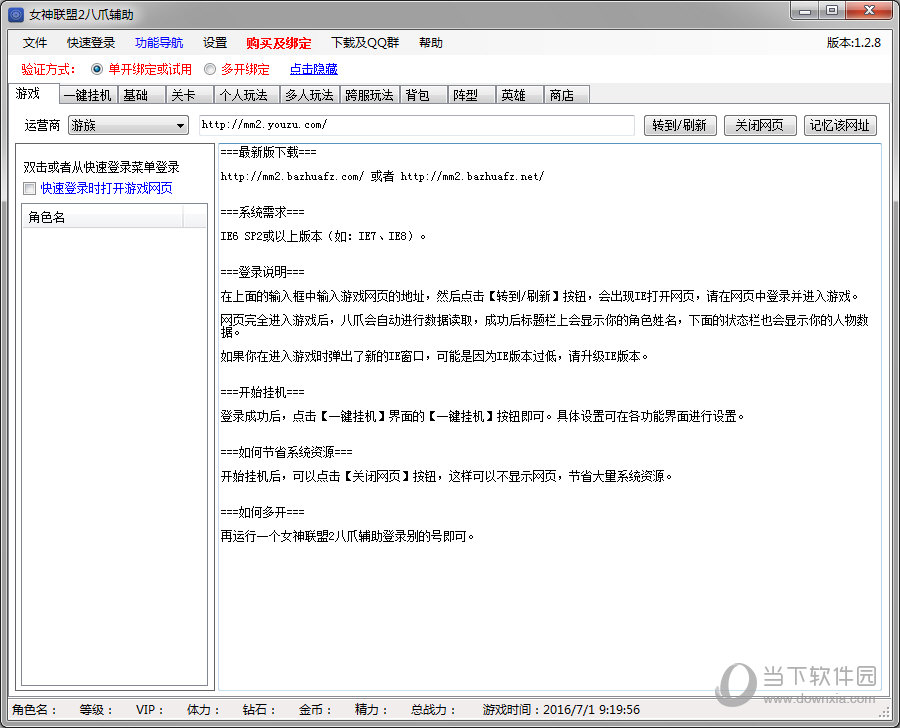Open the 购买及绑定 menu
The width and height of the screenshot is (900, 728).
(x=278, y=43)
